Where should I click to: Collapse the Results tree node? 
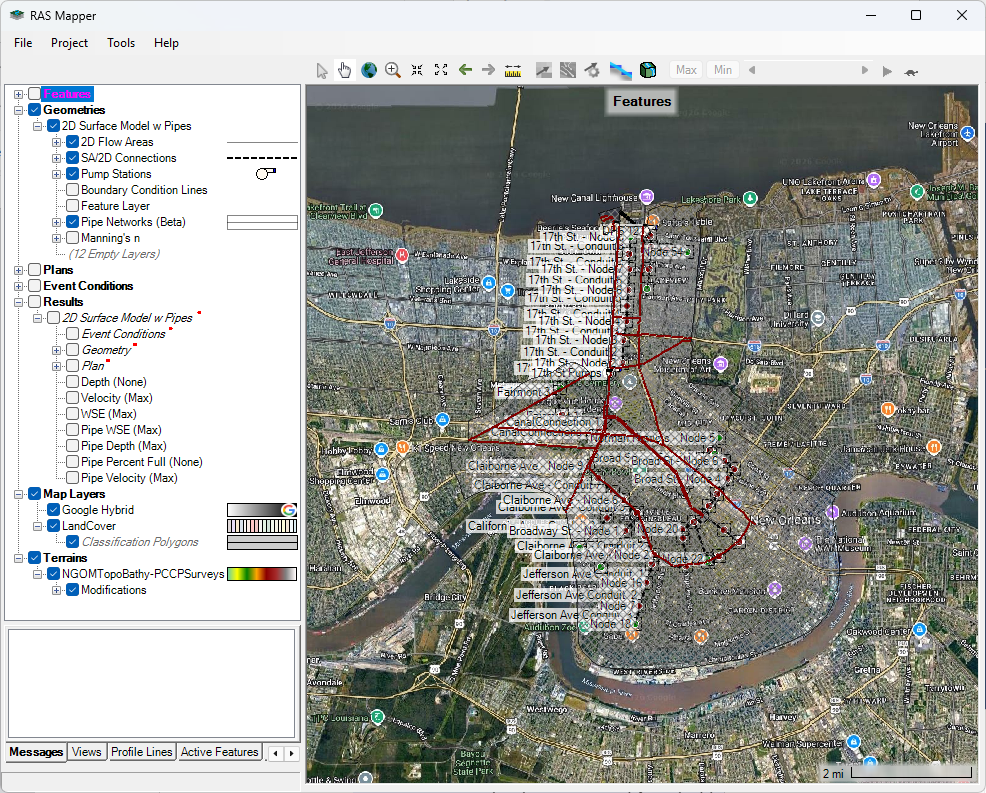coord(18,302)
